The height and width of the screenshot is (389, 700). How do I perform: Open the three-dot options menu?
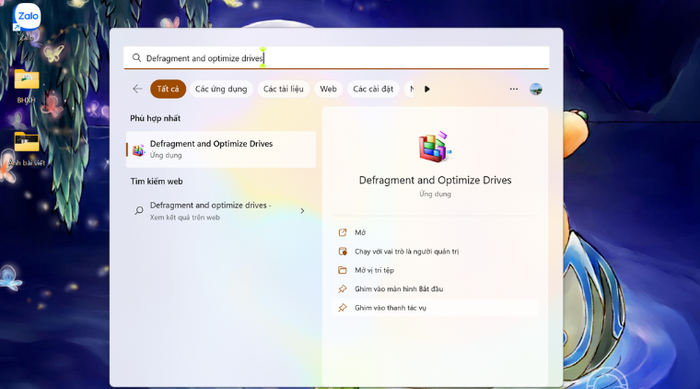pos(514,89)
